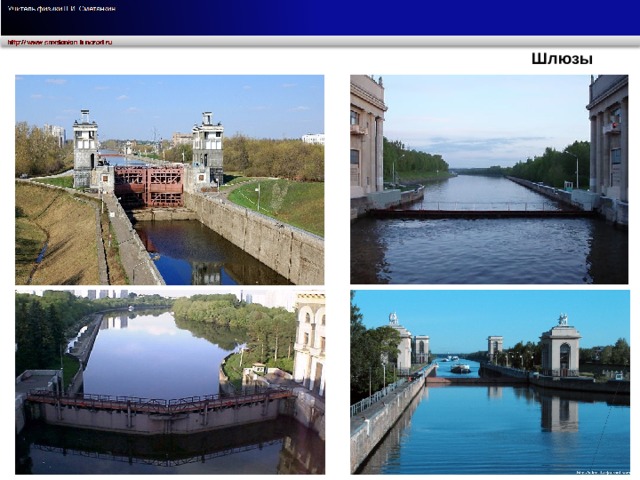This screenshot has width=640, height=480.
Task: Click the statue-topped right tower in the bottom-right photo
Action: click(x=560, y=345)
